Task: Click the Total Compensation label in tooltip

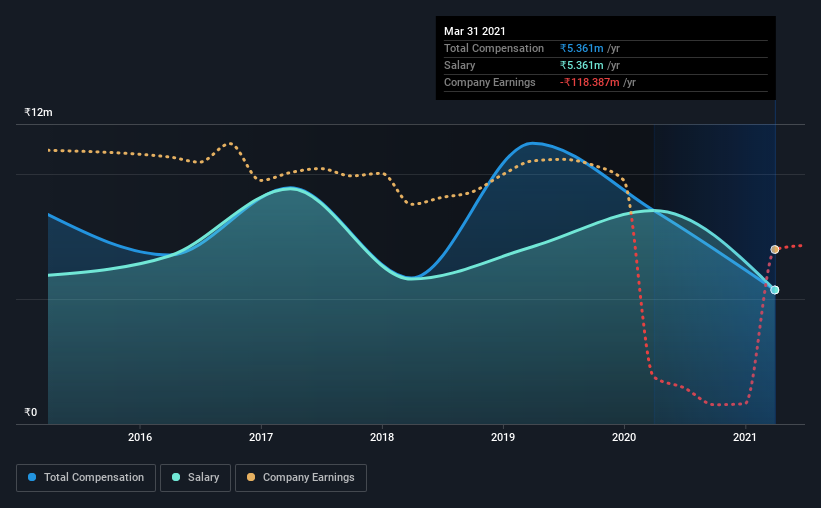Action: tap(494, 48)
